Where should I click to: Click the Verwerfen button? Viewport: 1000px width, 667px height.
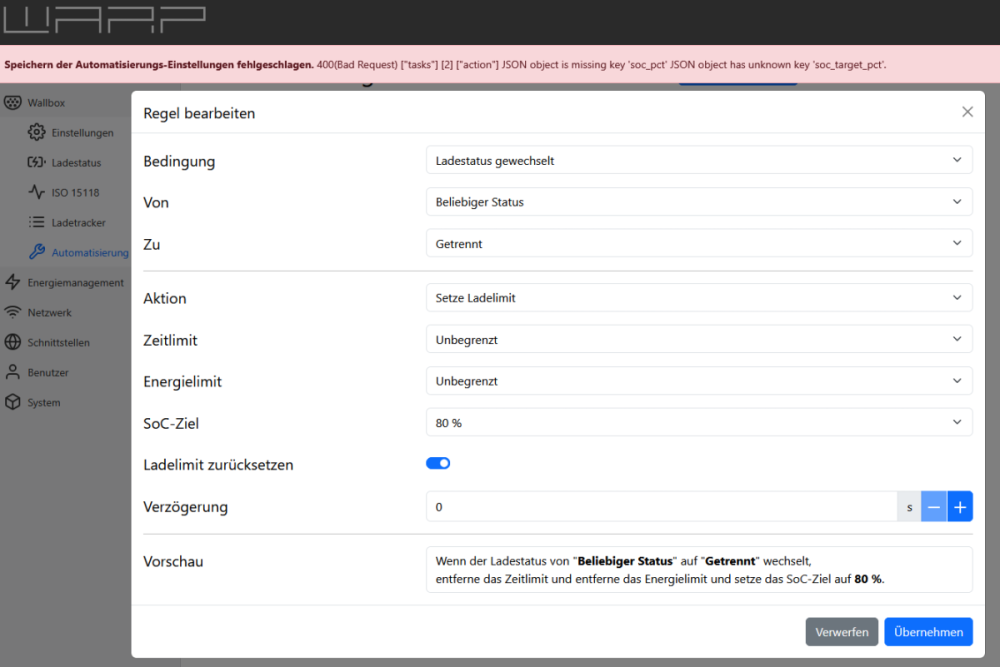841,631
